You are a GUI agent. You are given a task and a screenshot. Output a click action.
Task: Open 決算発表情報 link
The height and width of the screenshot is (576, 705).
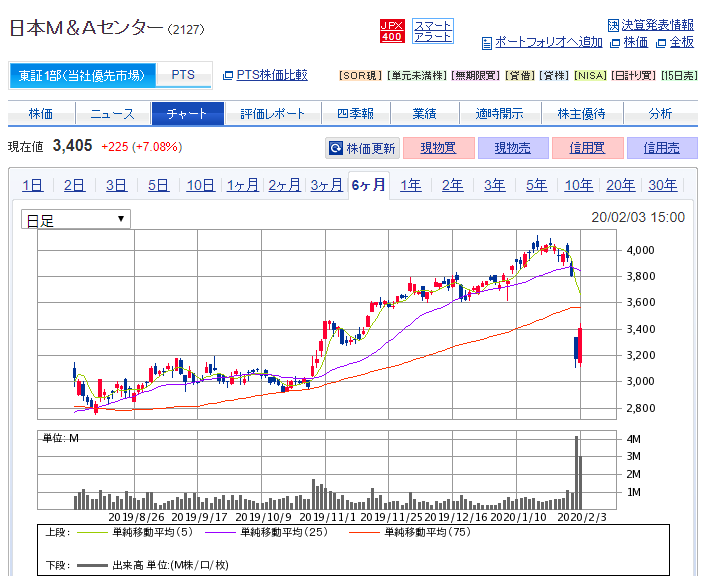657,25
